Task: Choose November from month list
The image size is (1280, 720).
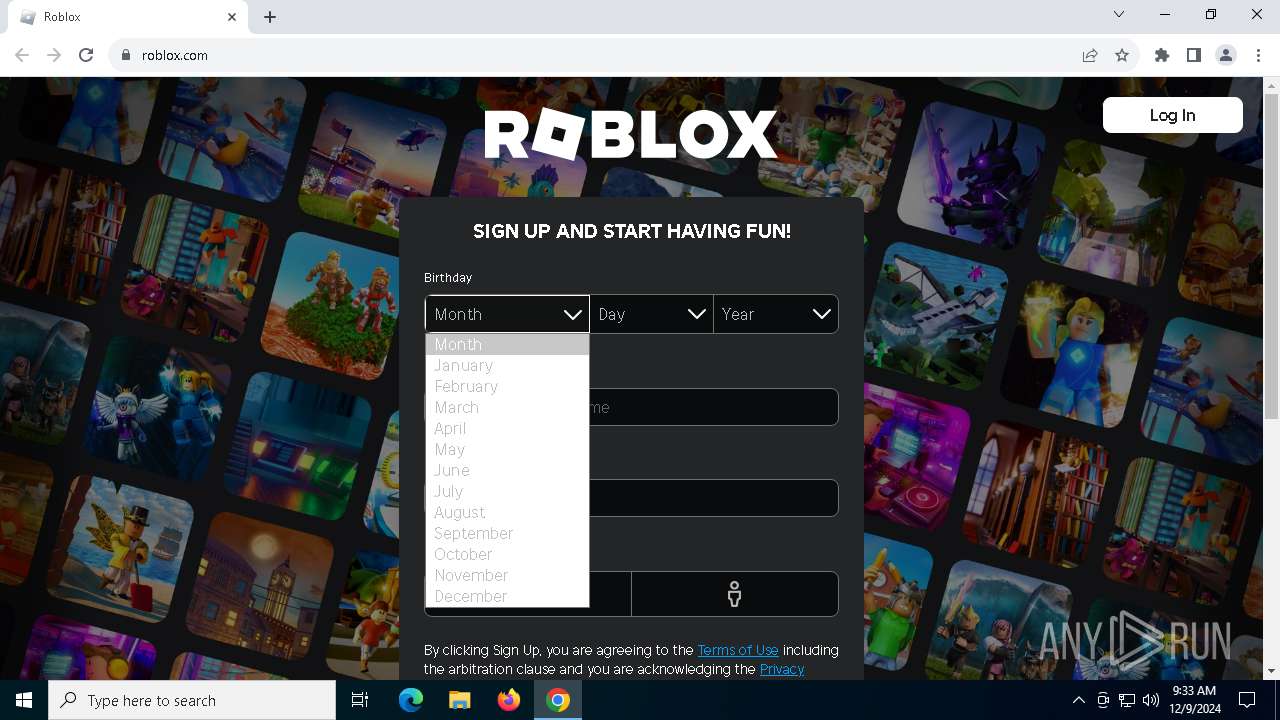Action: pyautogui.click(x=507, y=575)
